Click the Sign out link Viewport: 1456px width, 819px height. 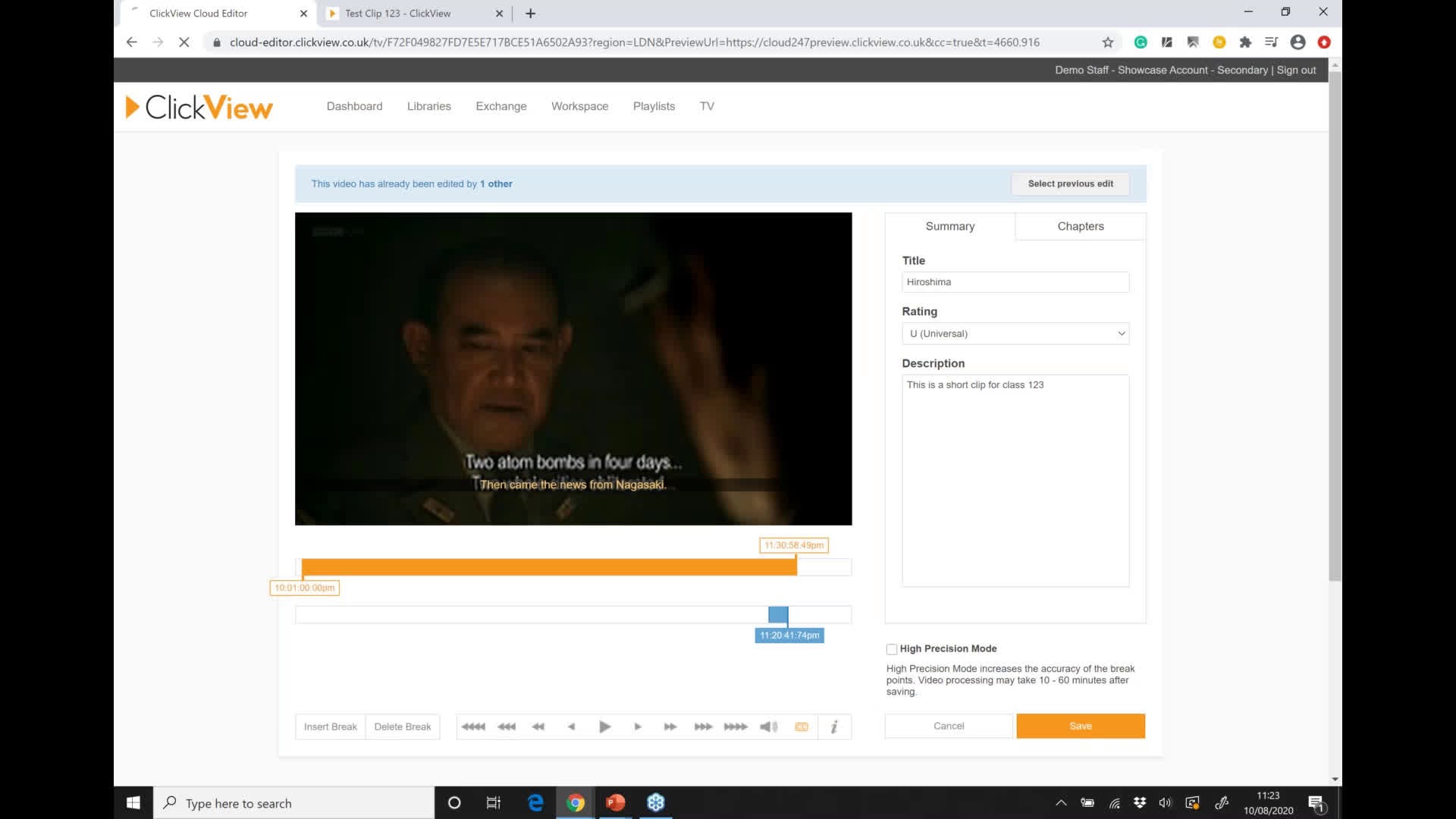tap(1297, 70)
